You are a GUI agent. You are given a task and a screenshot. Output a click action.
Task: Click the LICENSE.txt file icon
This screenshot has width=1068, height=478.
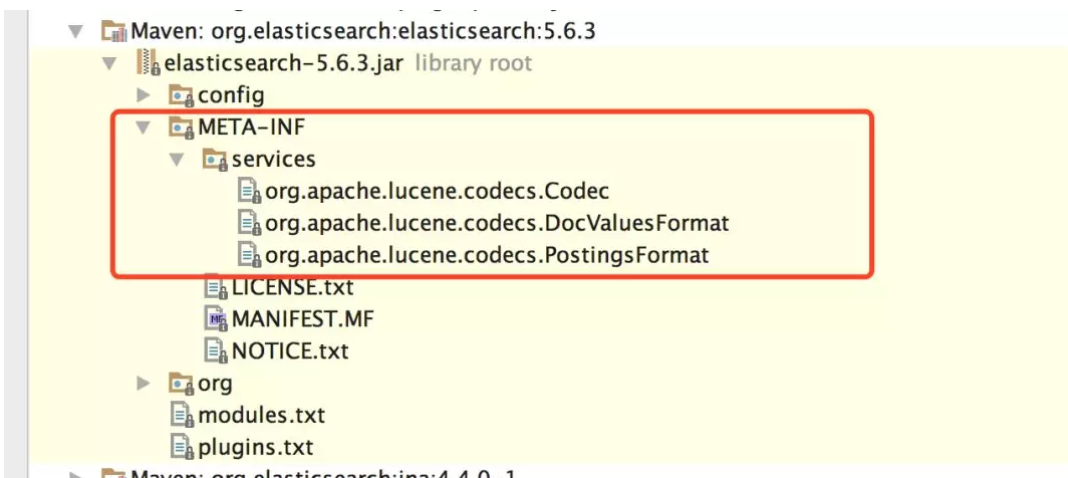[x=217, y=287]
